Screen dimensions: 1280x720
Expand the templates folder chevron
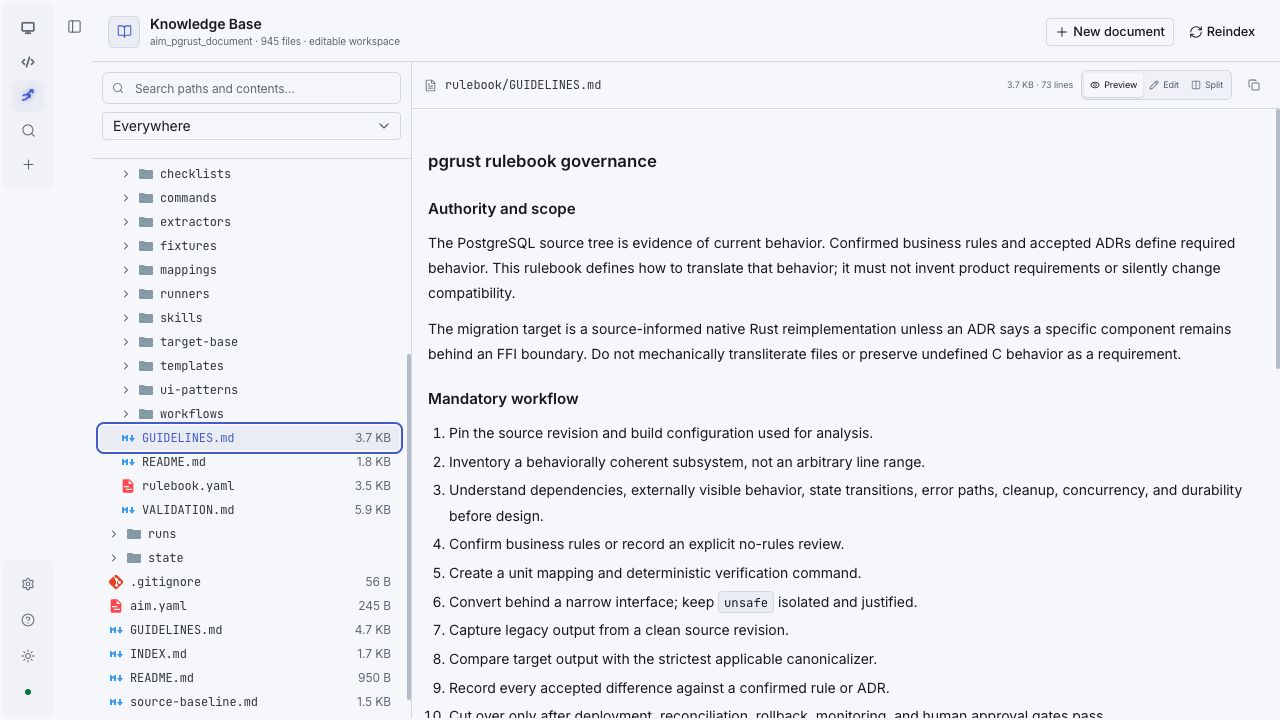(126, 366)
